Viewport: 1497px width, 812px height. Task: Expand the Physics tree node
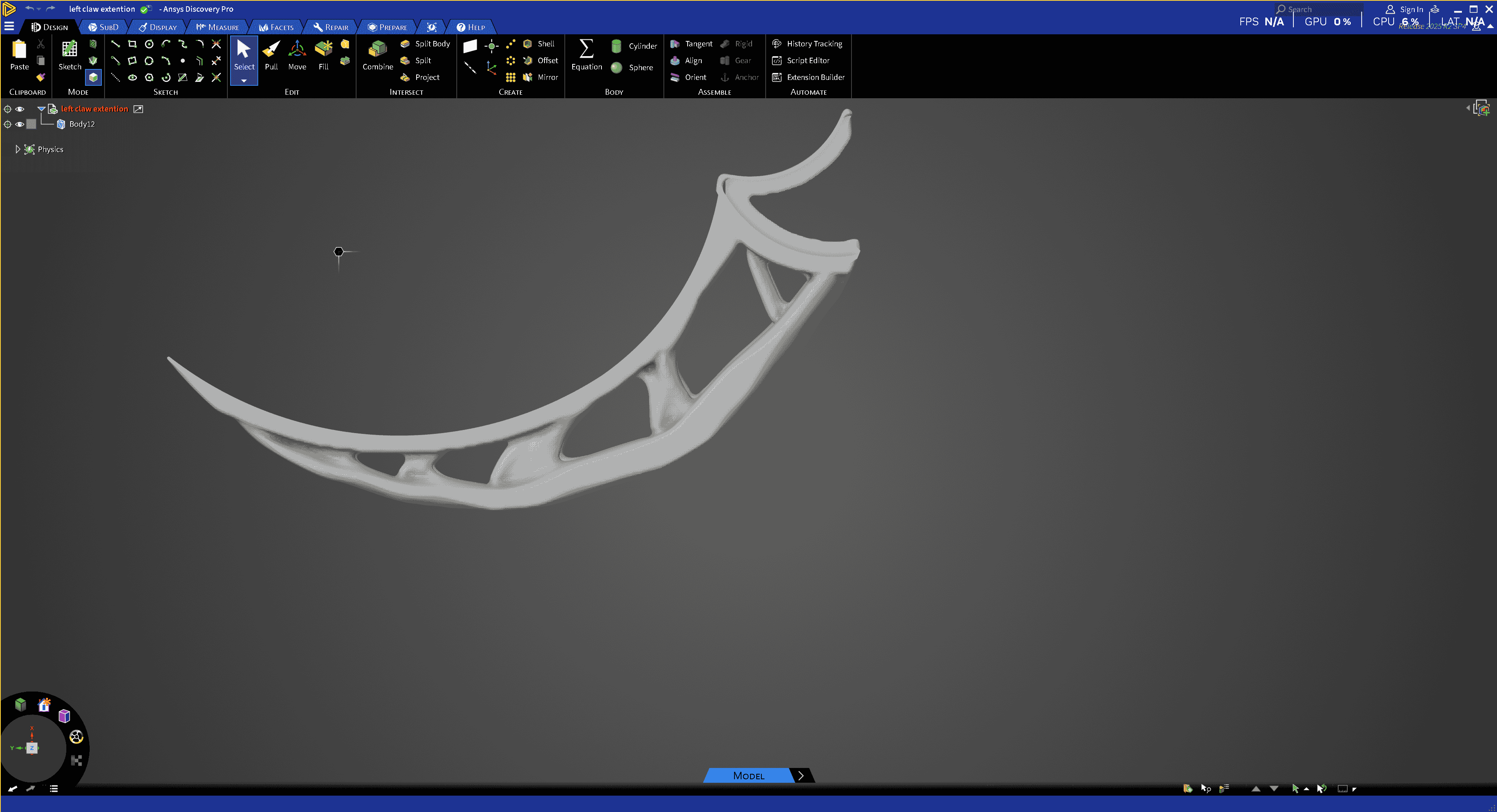click(x=18, y=149)
